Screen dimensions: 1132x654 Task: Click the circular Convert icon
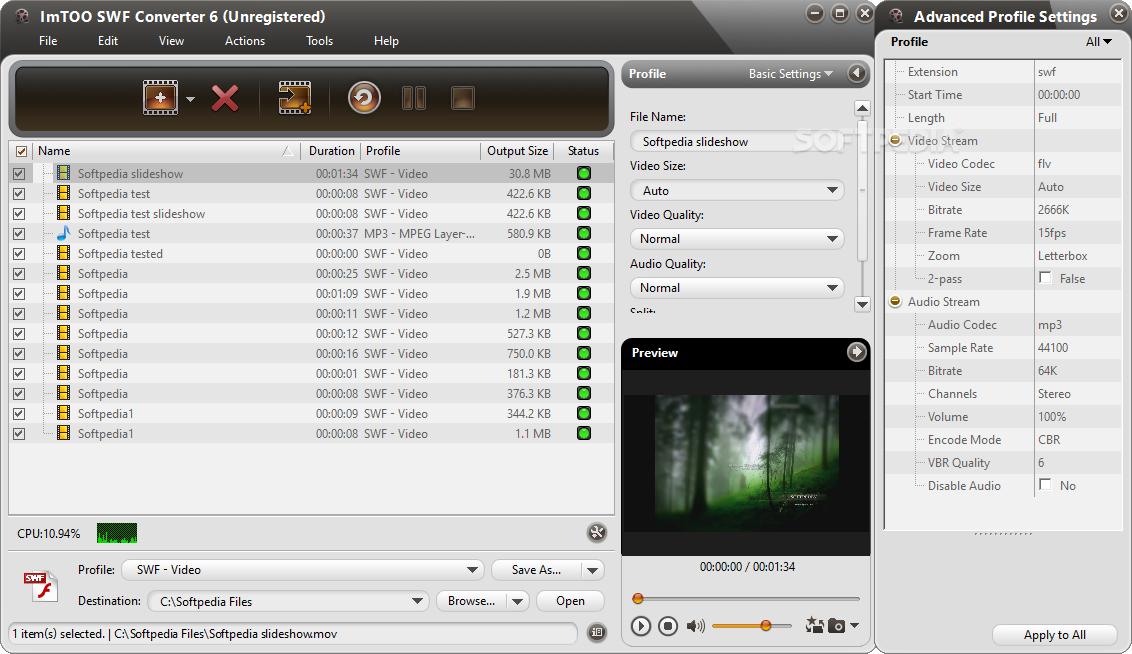pos(364,97)
